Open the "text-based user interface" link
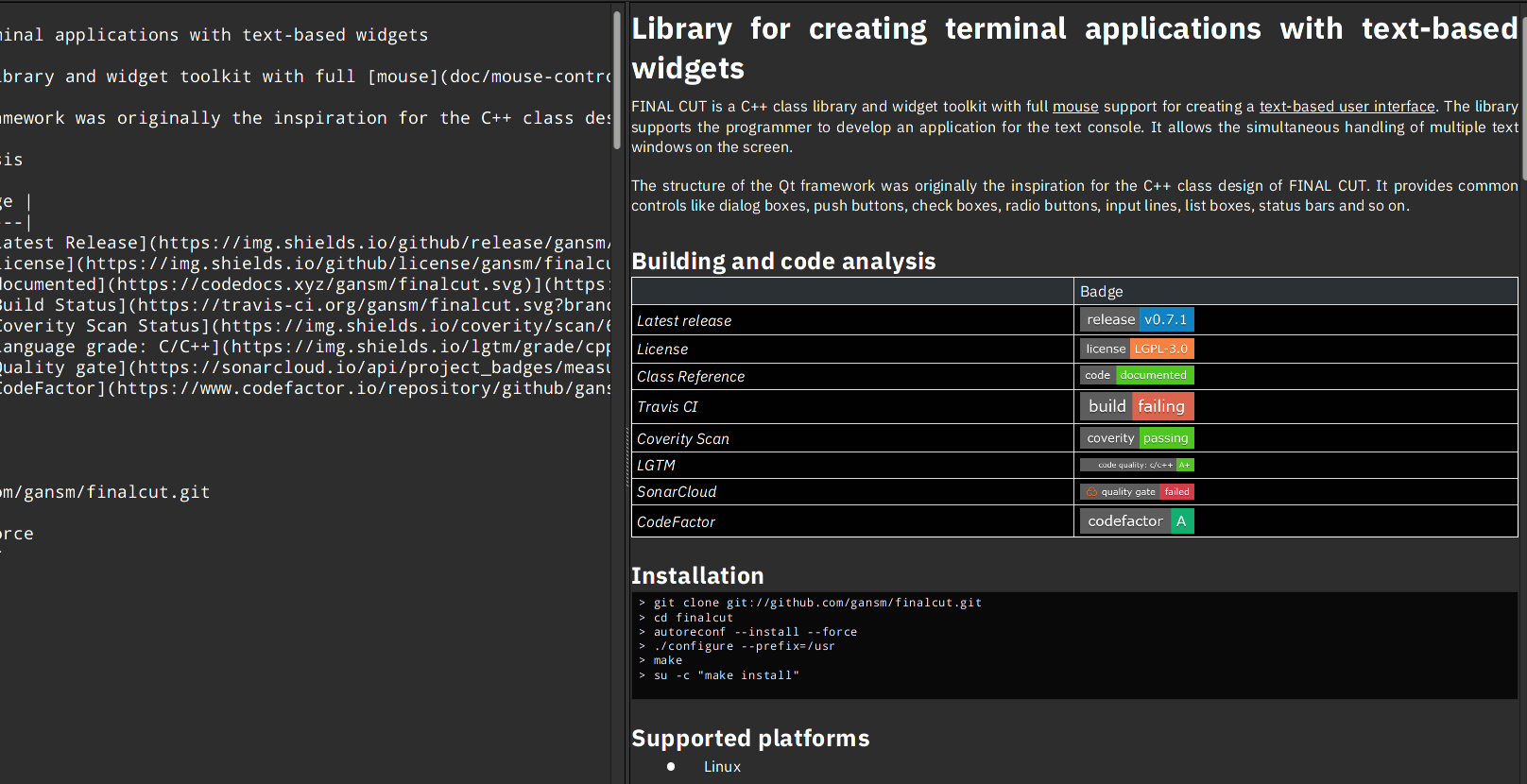Image resolution: width=1527 pixels, height=784 pixels. [x=1347, y=107]
